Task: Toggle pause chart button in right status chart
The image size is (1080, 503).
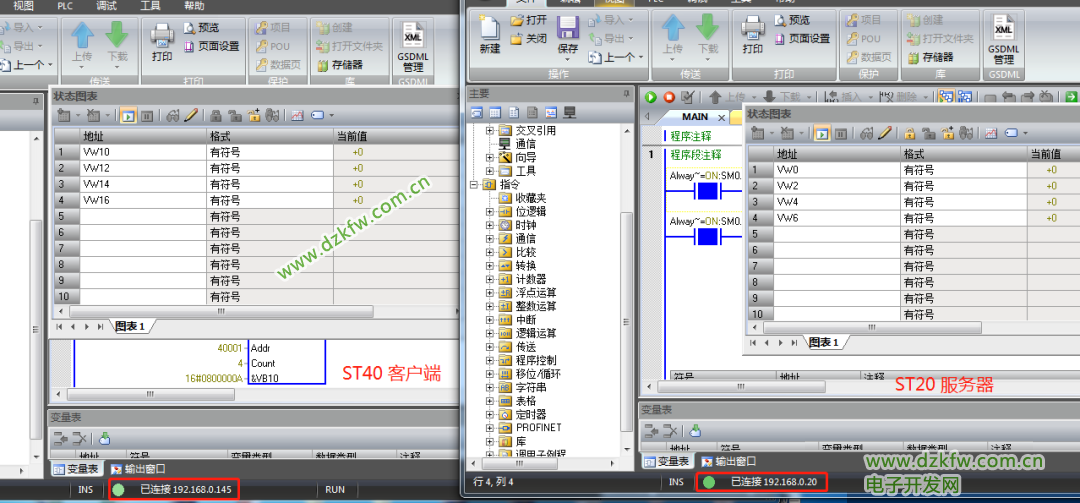Action: 840,133
